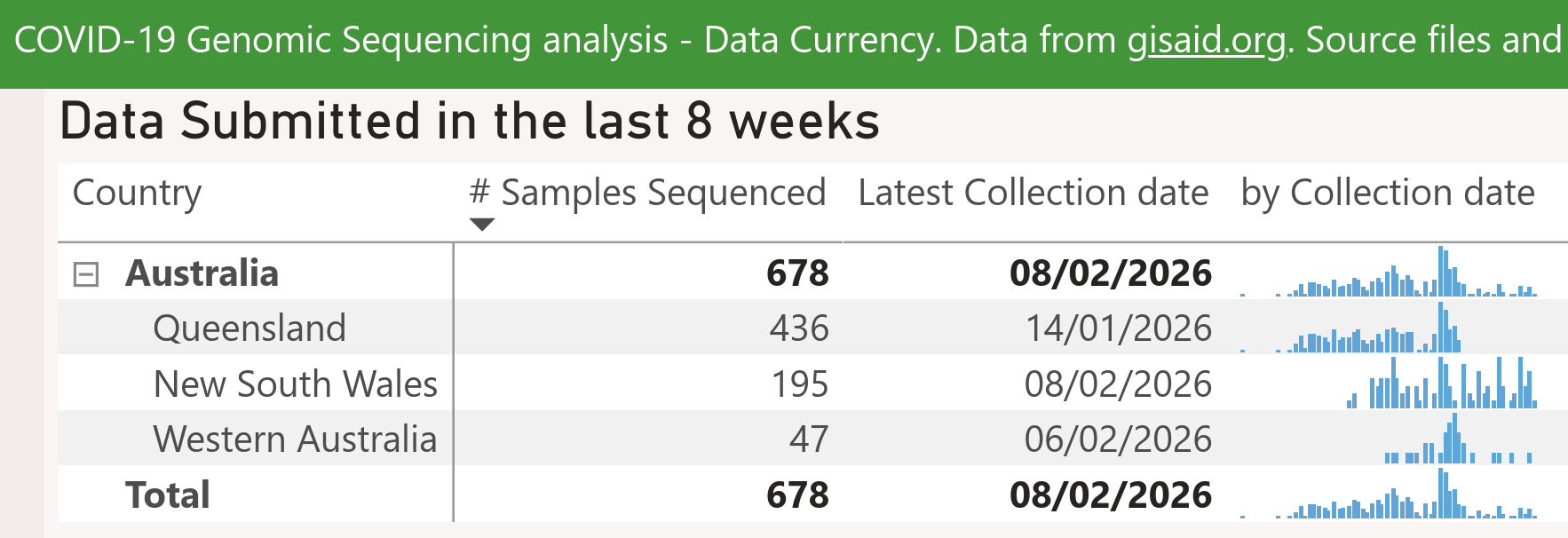Click the sort descending arrow icon
Viewport: 1568px width, 538px height.
tap(481, 225)
